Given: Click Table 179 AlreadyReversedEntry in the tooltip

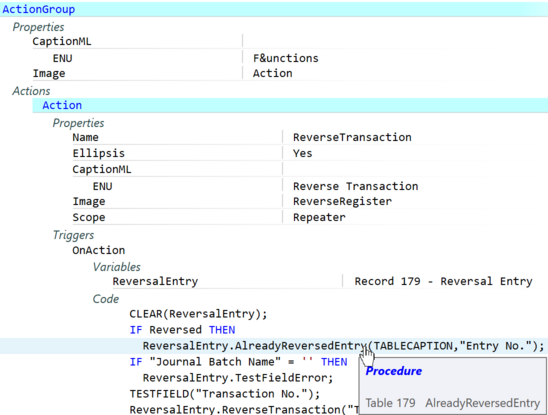Looking at the screenshot, I should 453,403.
